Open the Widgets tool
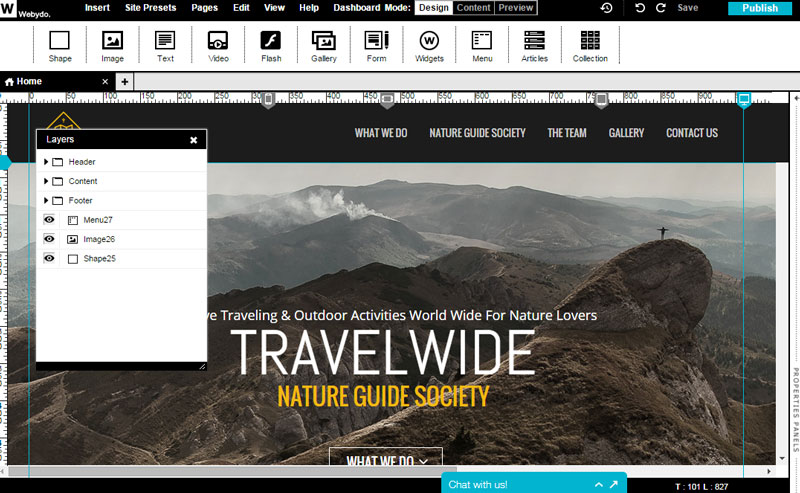Screen dimensions: 800x493 (x=429, y=46)
